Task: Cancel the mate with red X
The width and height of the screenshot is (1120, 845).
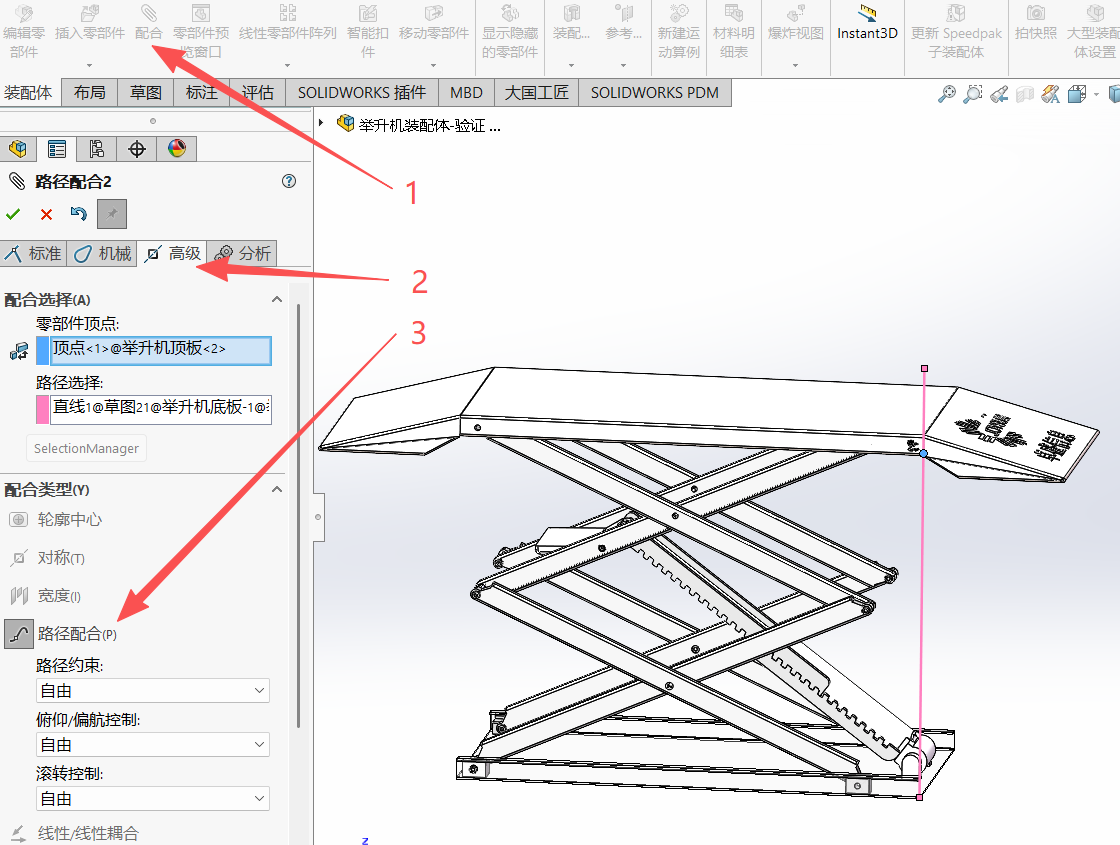Action: point(46,214)
